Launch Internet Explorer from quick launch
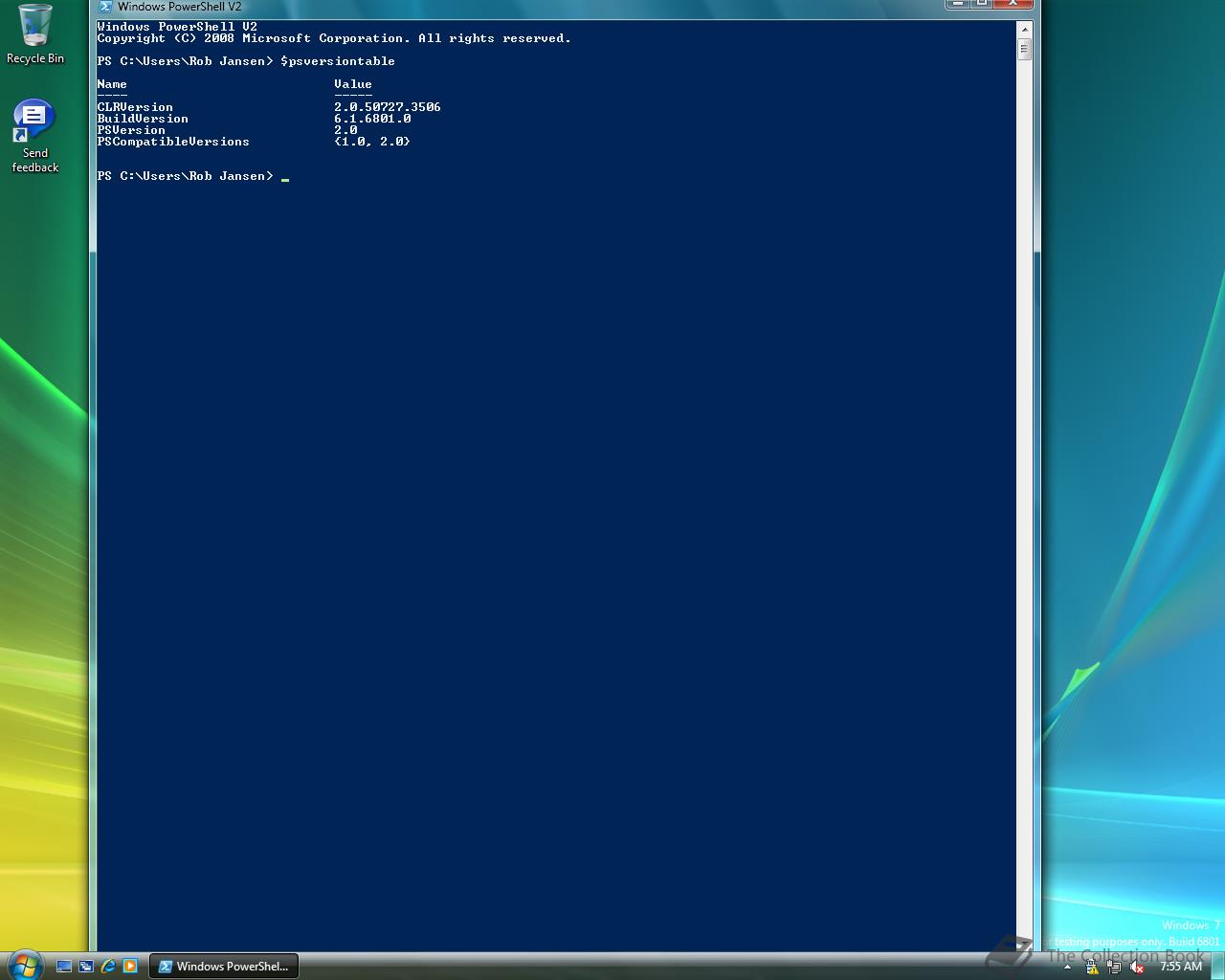 (108, 967)
